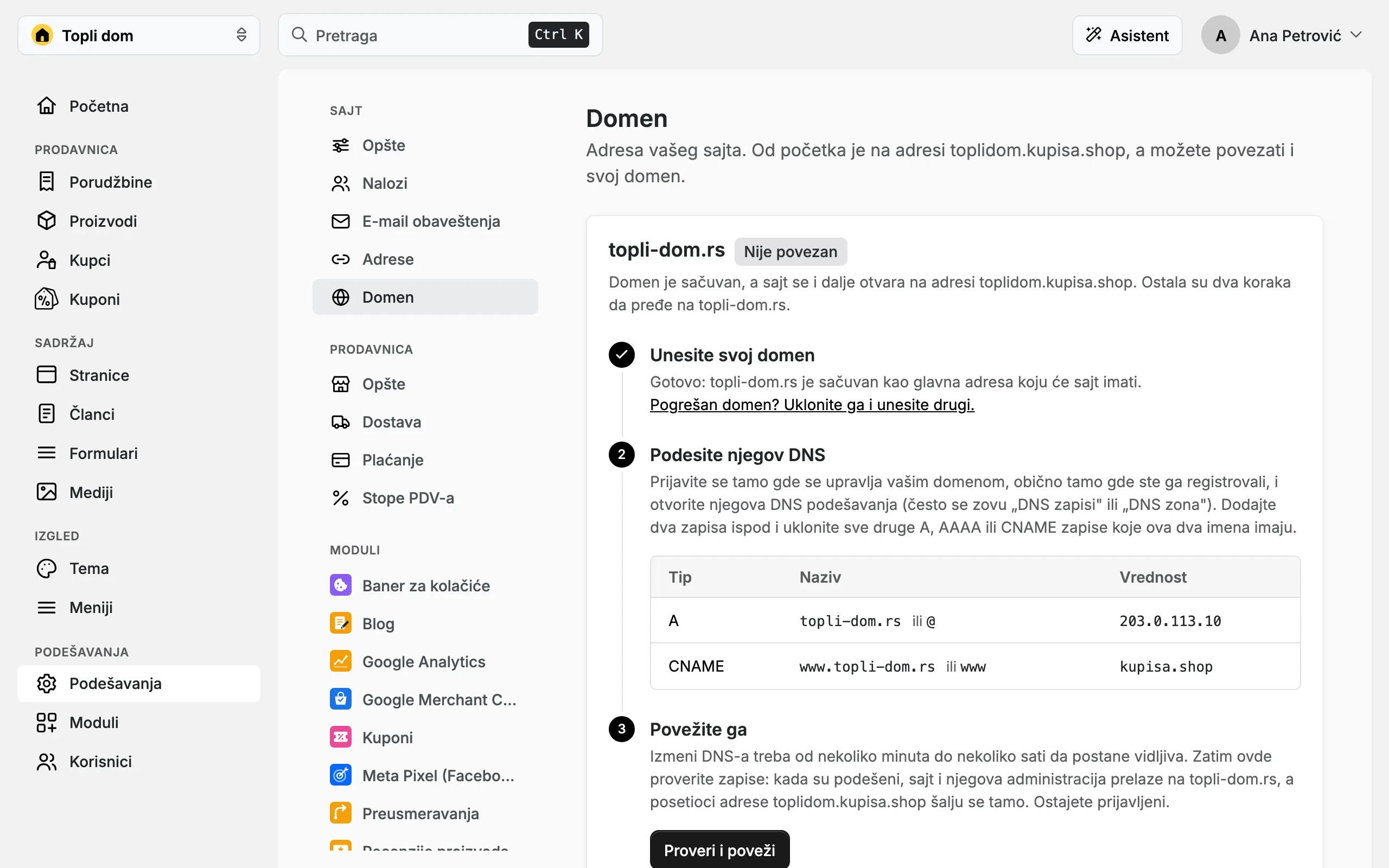This screenshot has height=868, width=1389.
Task: Open left-sidebar Kuponi percent-tag icon
Action: click(47, 298)
